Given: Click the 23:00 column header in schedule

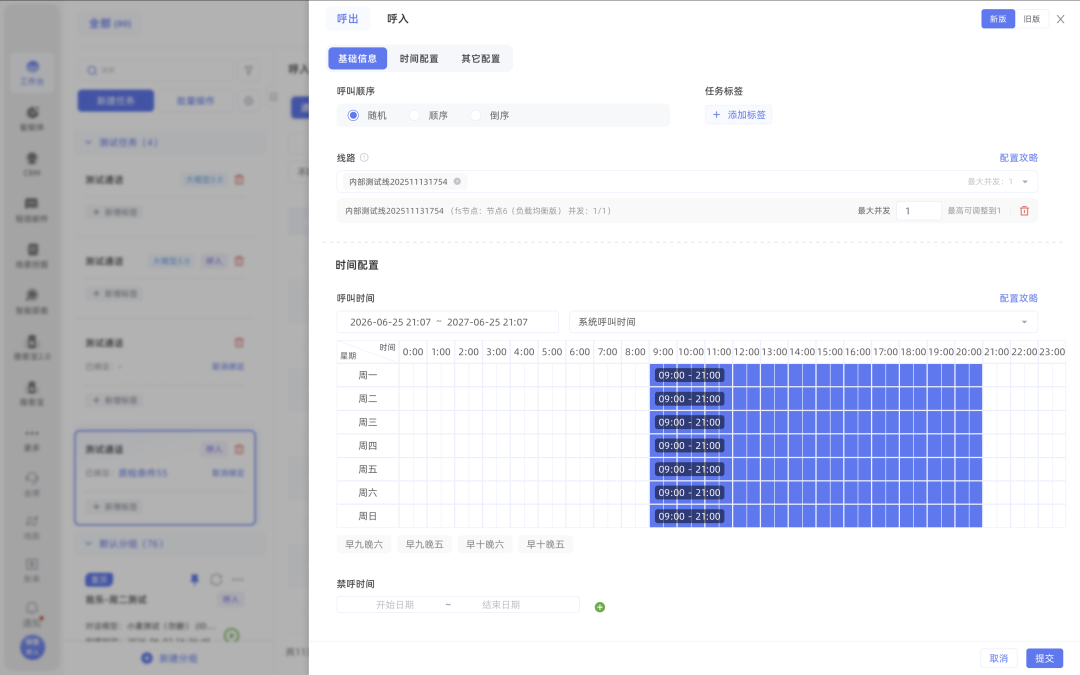Looking at the screenshot, I should 1052,352.
